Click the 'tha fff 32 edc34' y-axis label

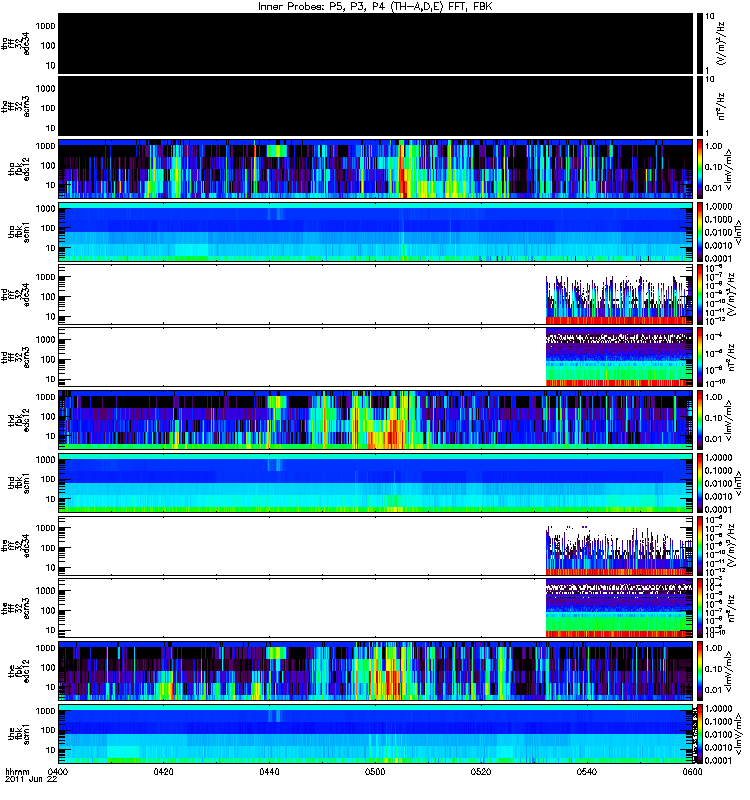point(16,44)
